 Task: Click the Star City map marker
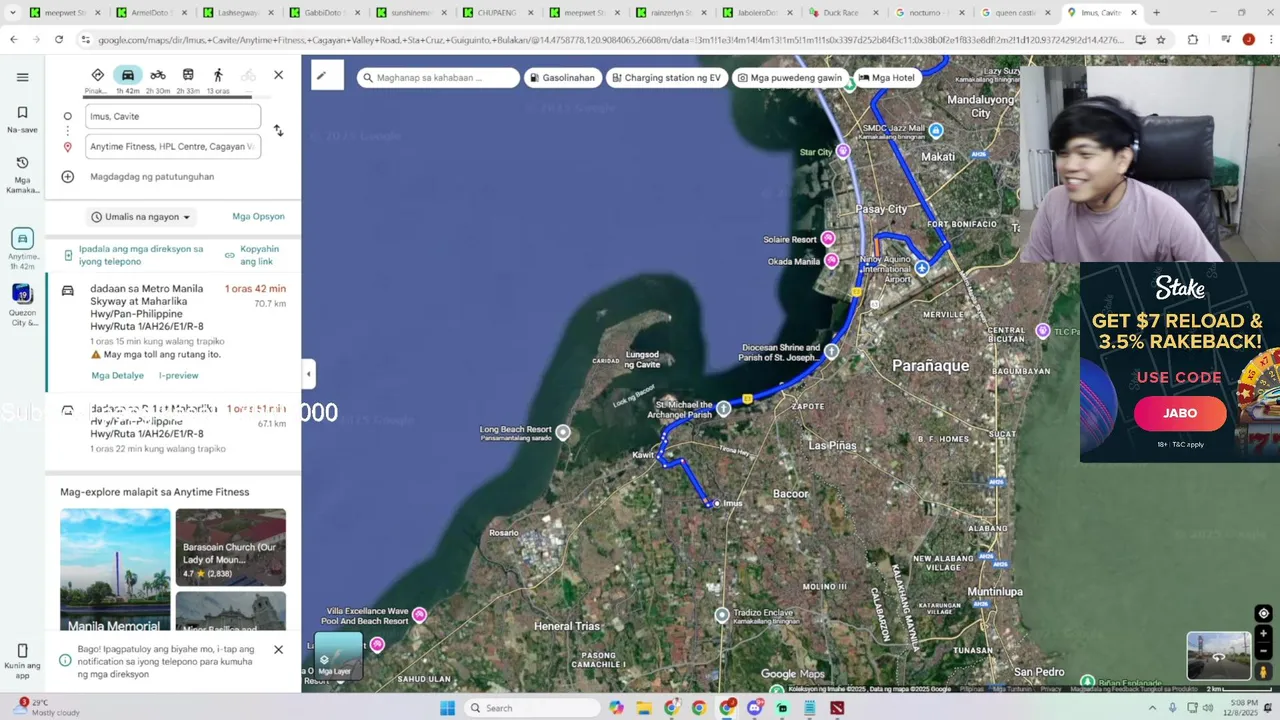point(843,151)
